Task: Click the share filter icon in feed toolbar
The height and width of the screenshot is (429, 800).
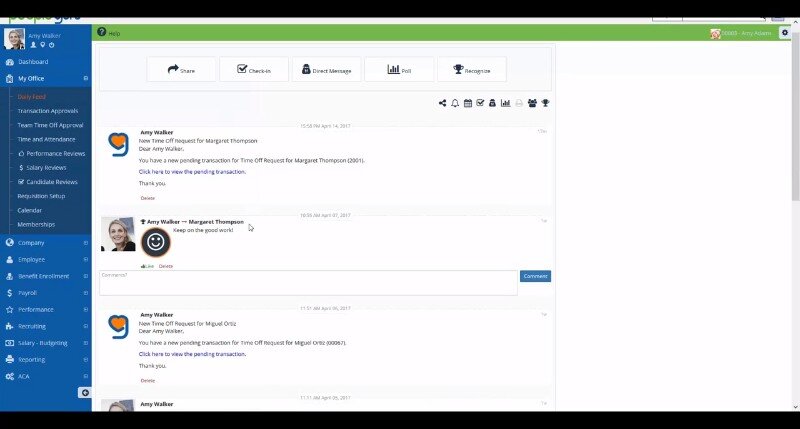Action: coord(442,103)
